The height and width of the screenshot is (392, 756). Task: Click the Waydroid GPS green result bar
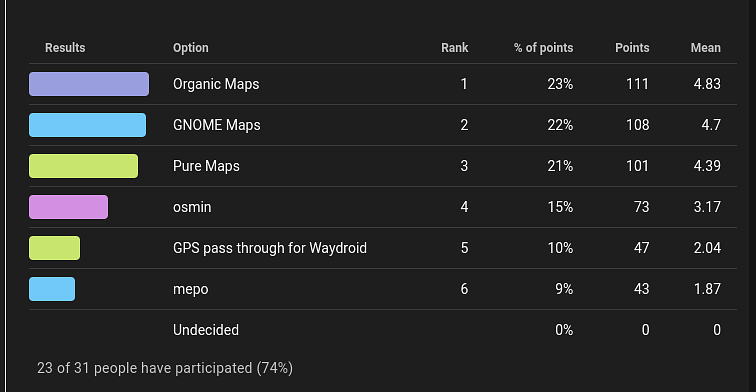click(54, 248)
